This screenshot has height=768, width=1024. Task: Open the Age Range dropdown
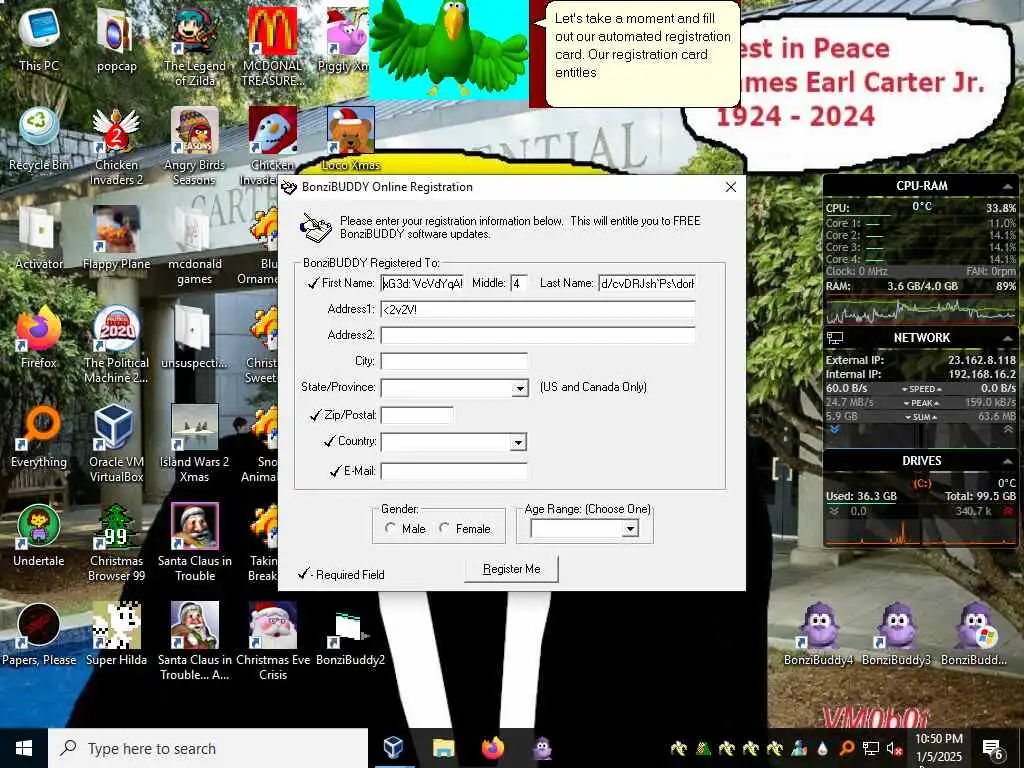coord(630,528)
